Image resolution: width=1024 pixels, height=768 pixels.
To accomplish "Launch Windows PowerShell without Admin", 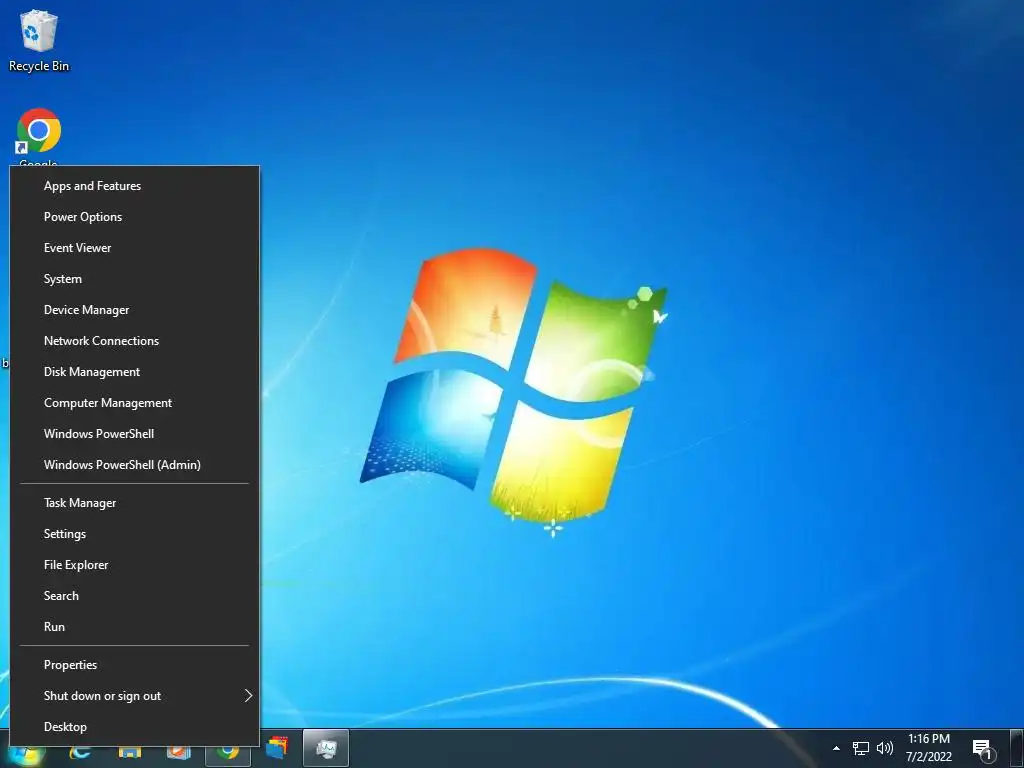I will pyautogui.click(x=135, y=434).
